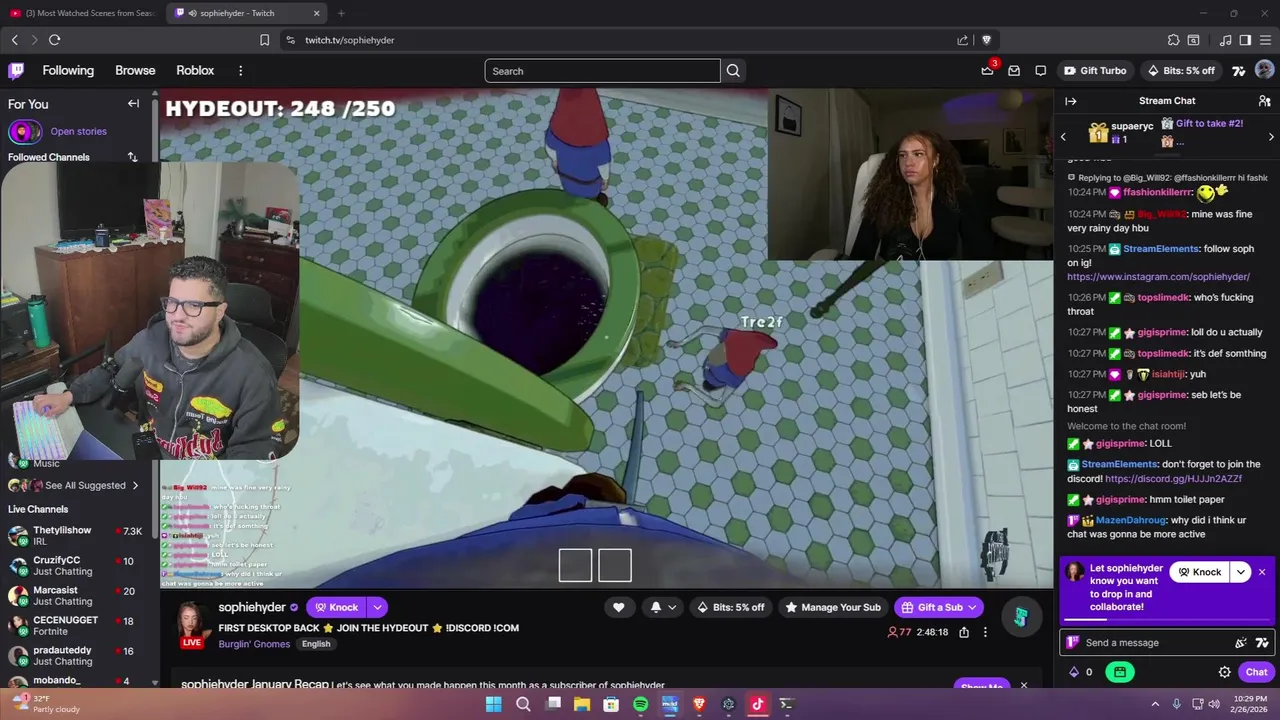1280x720 pixels.
Task: Expand Knock dropdown in chat collaborate banner
Action: [x=1240, y=572]
